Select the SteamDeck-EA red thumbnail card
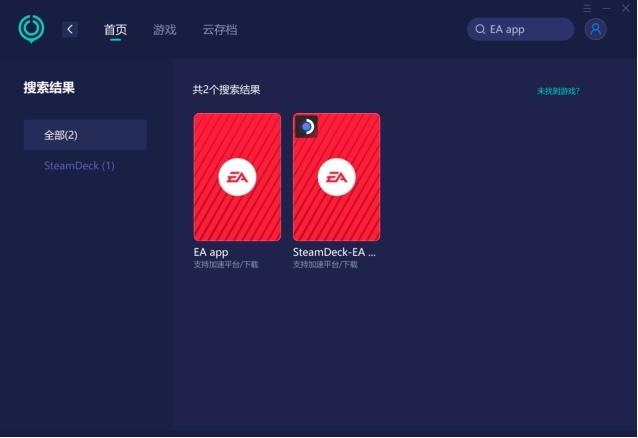The image size is (638, 438). point(336,177)
